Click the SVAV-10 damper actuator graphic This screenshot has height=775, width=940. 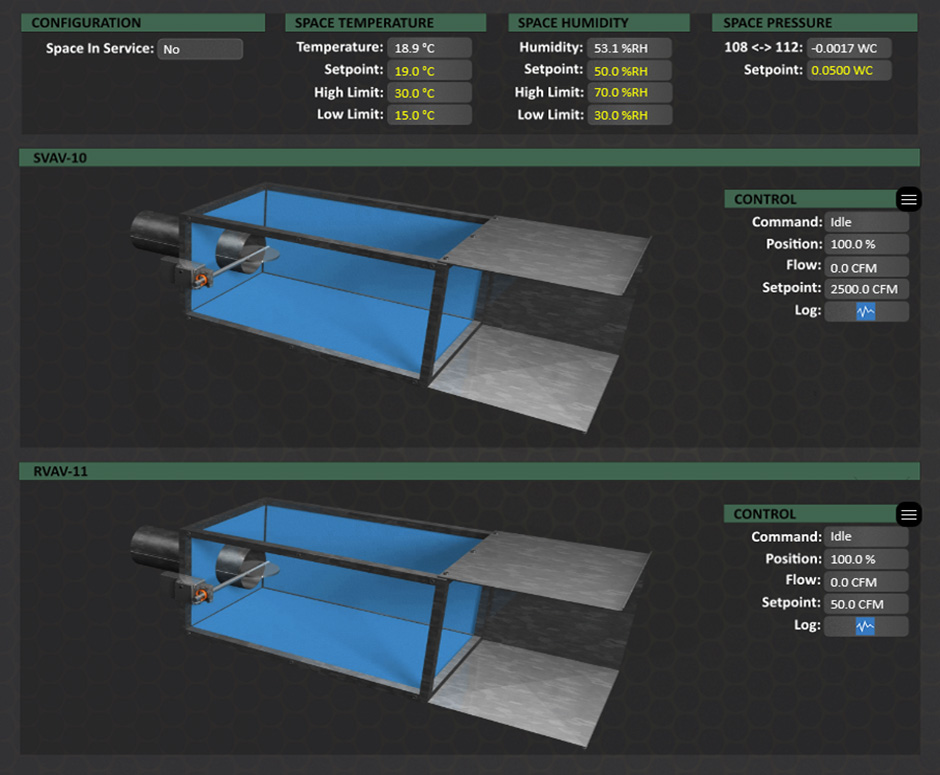tap(192, 275)
